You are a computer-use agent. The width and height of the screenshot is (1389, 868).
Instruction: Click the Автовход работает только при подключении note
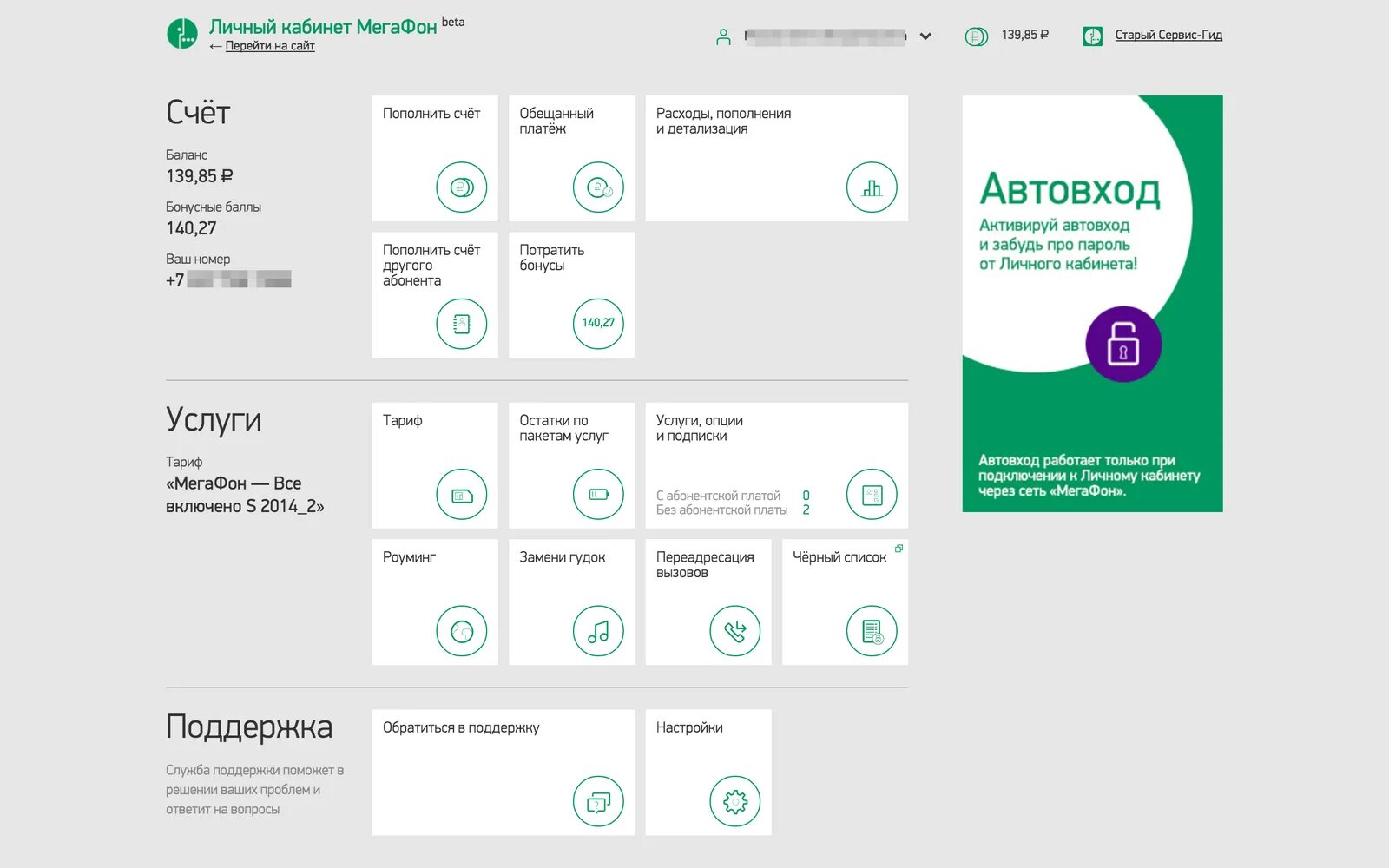1089,476
